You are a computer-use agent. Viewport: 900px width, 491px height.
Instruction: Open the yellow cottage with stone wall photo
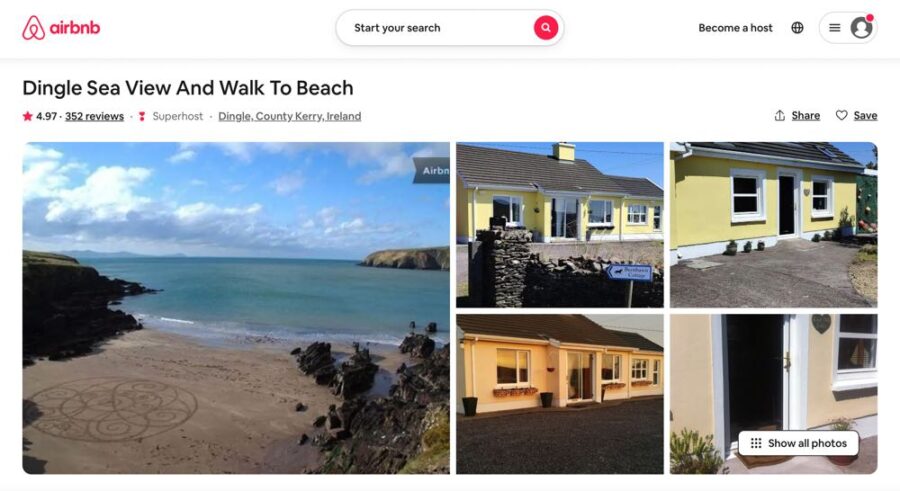[x=560, y=225]
